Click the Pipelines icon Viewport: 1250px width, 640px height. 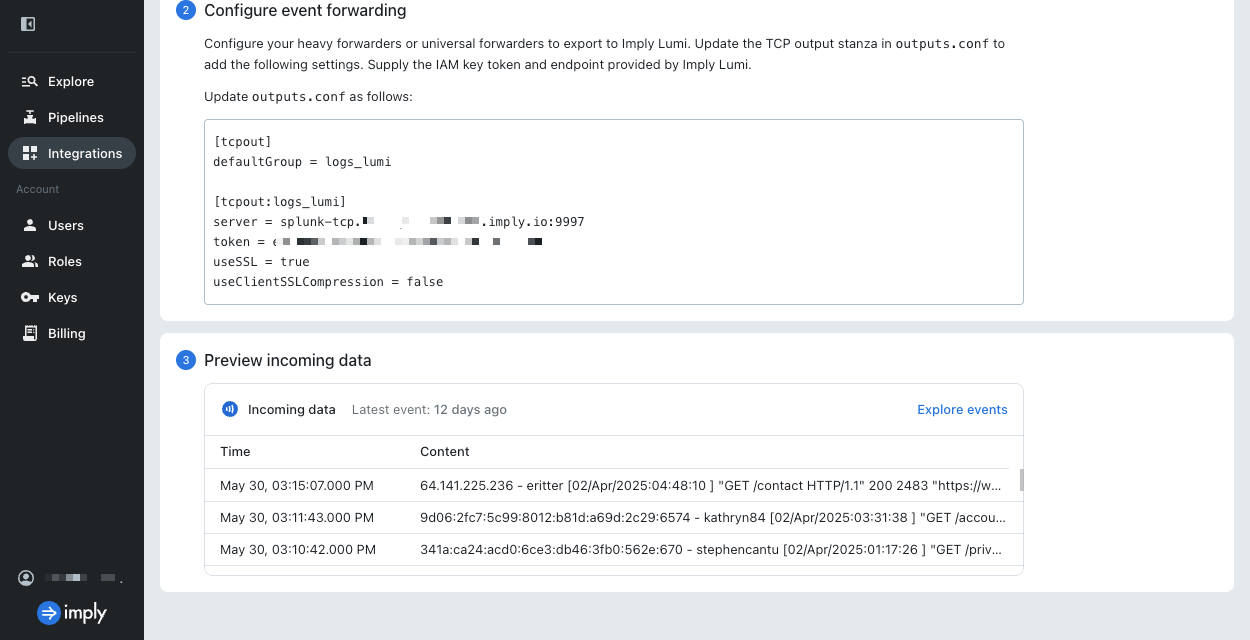29,117
